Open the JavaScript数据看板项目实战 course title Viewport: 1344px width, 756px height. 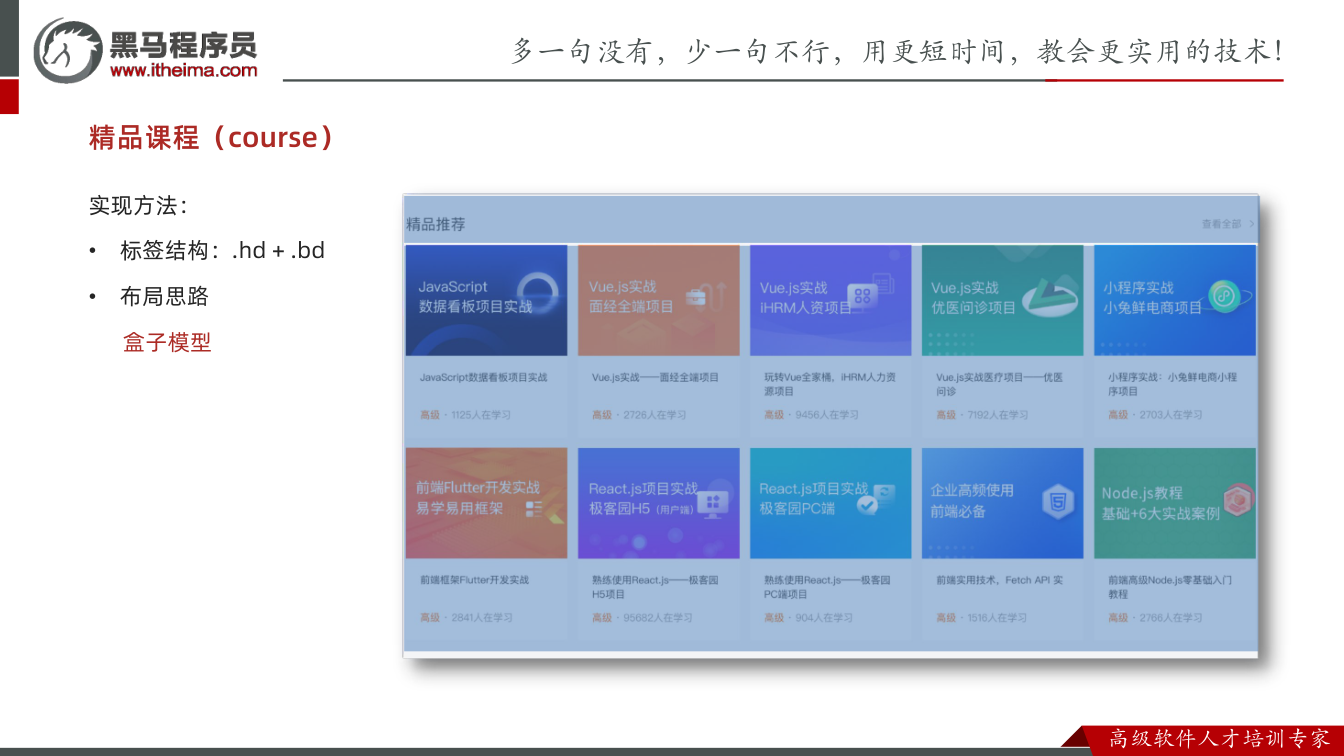click(484, 378)
